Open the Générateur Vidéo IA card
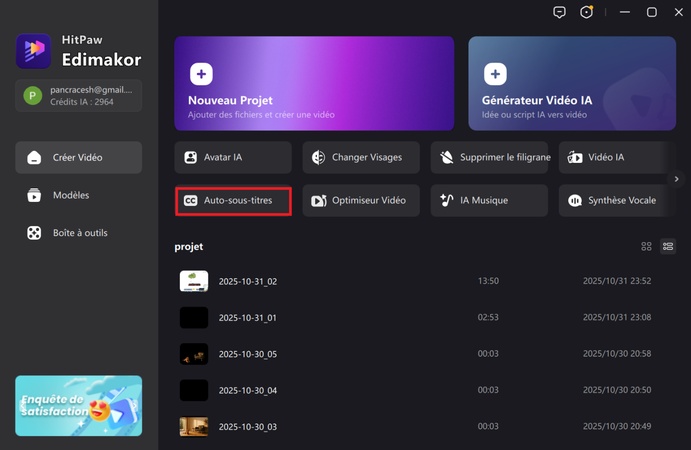The width and height of the screenshot is (691, 450). click(572, 84)
